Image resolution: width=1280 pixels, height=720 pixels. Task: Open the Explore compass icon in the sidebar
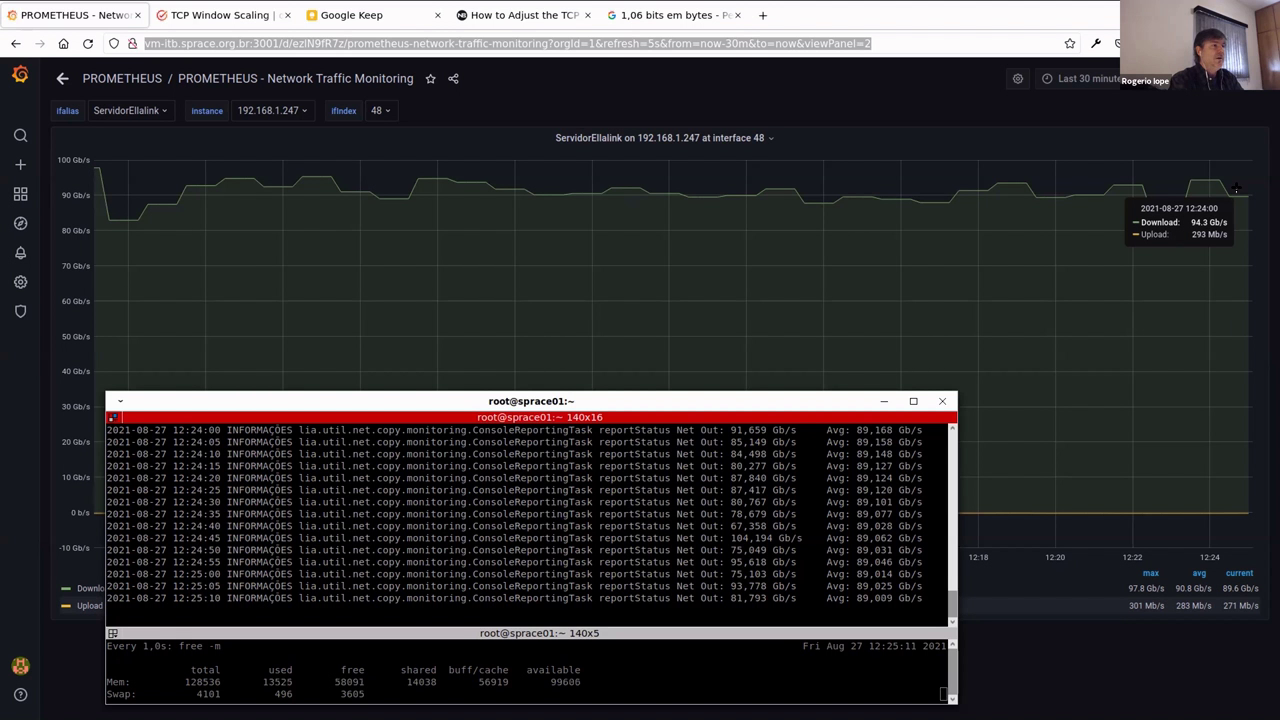20,223
